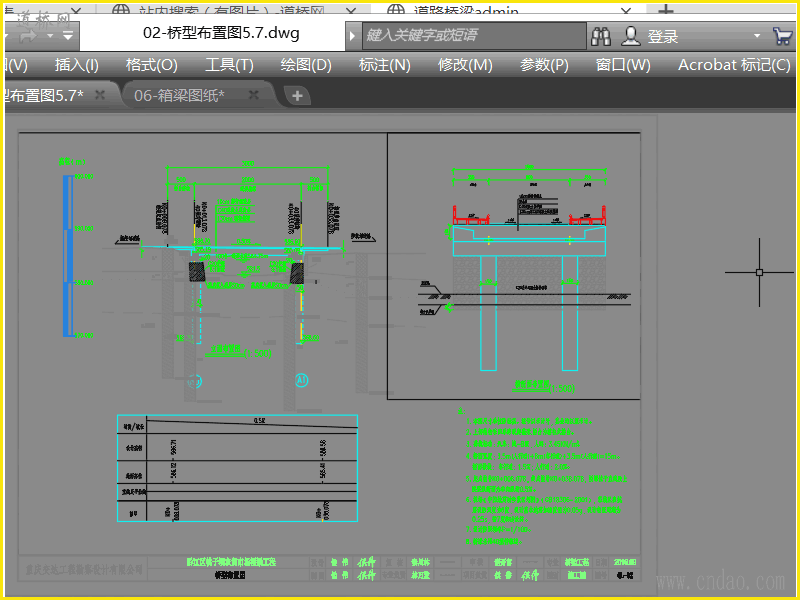Click the redo arrow icon
The height and width of the screenshot is (600, 800).
point(29,36)
